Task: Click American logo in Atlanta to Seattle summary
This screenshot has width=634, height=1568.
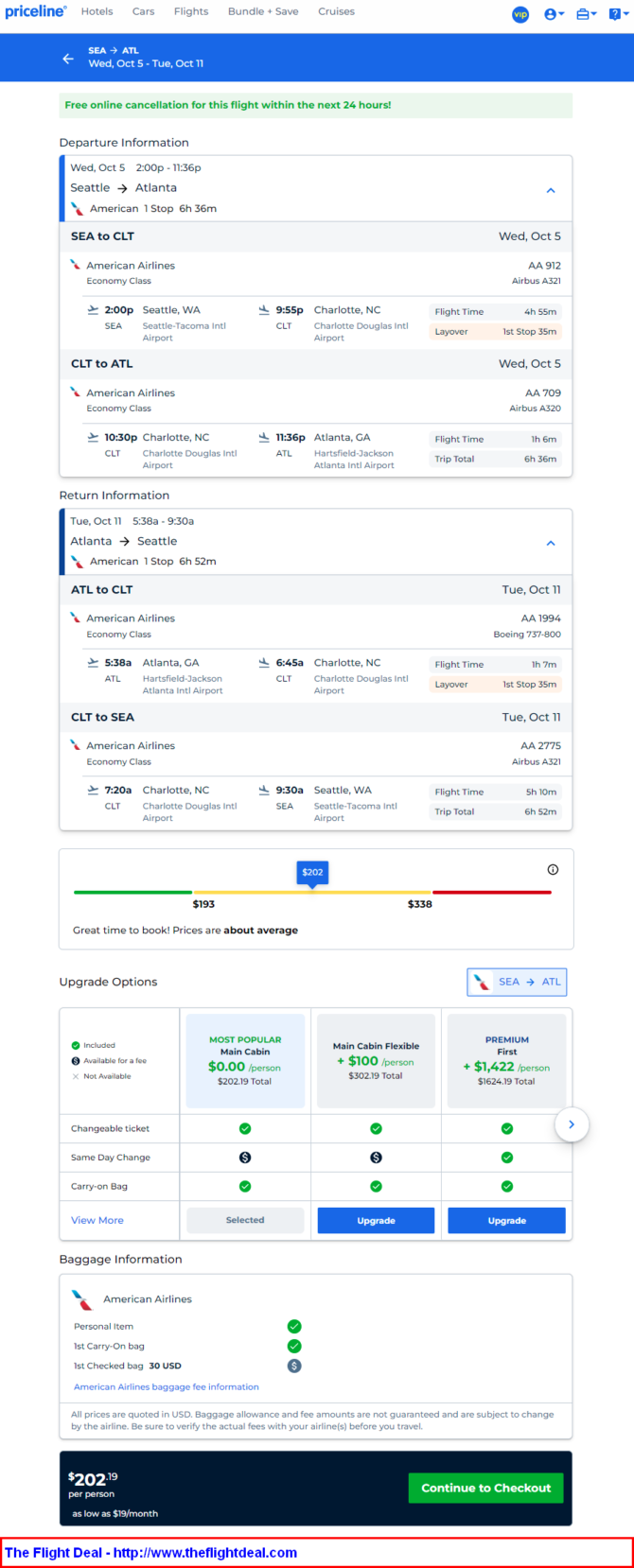Action: [77, 561]
